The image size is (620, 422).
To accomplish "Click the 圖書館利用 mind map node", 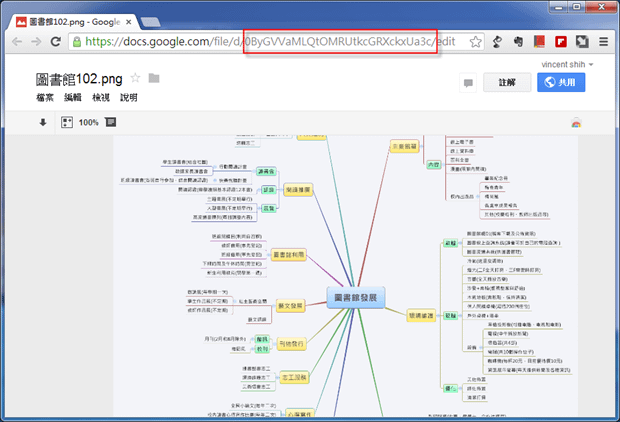I will 289,255.
